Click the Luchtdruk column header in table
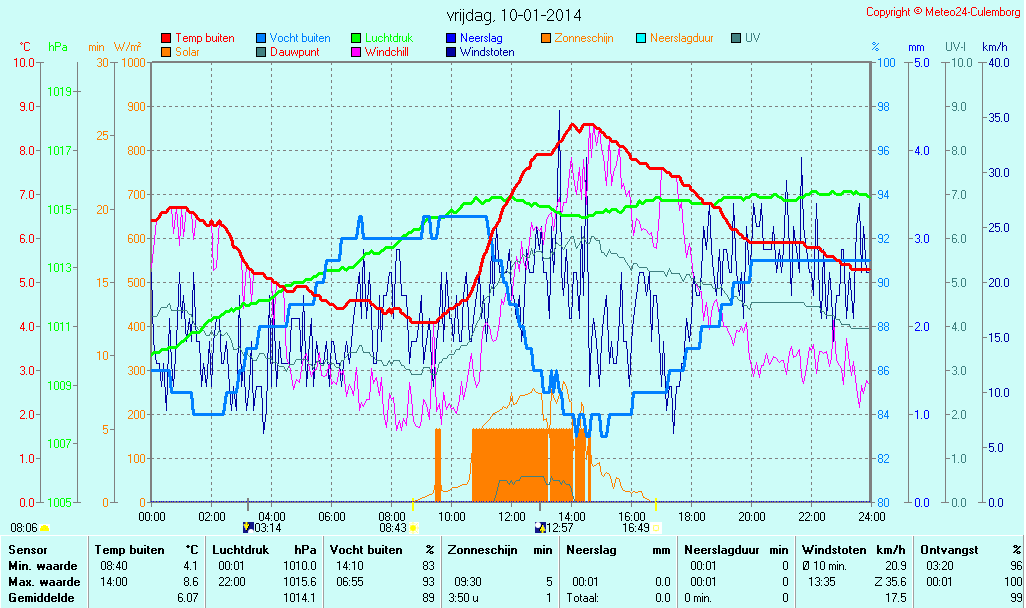Viewport: 1026px width, 608px height. pyautogui.click(x=241, y=550)
